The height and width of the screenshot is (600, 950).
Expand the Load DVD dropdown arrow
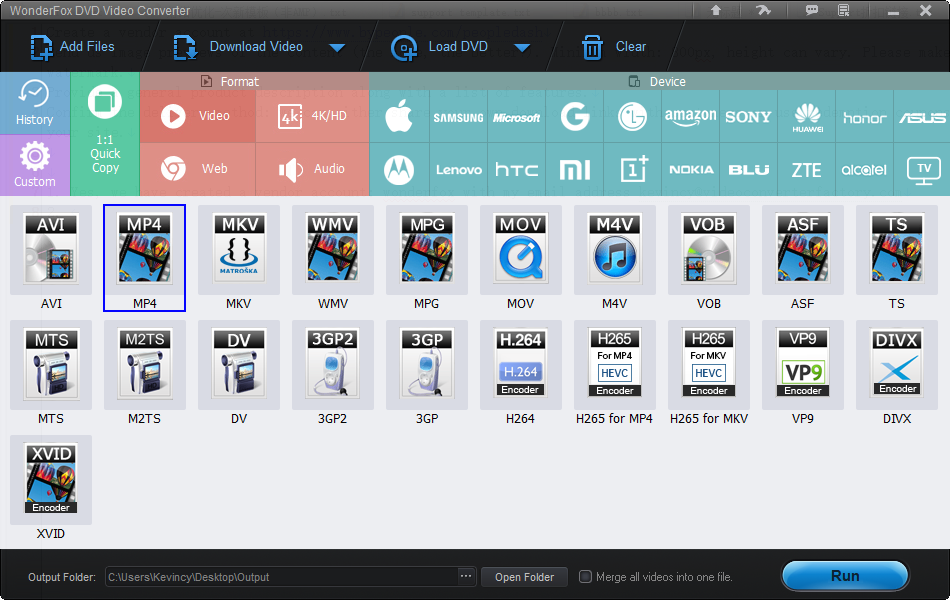[x=522, y=47]
